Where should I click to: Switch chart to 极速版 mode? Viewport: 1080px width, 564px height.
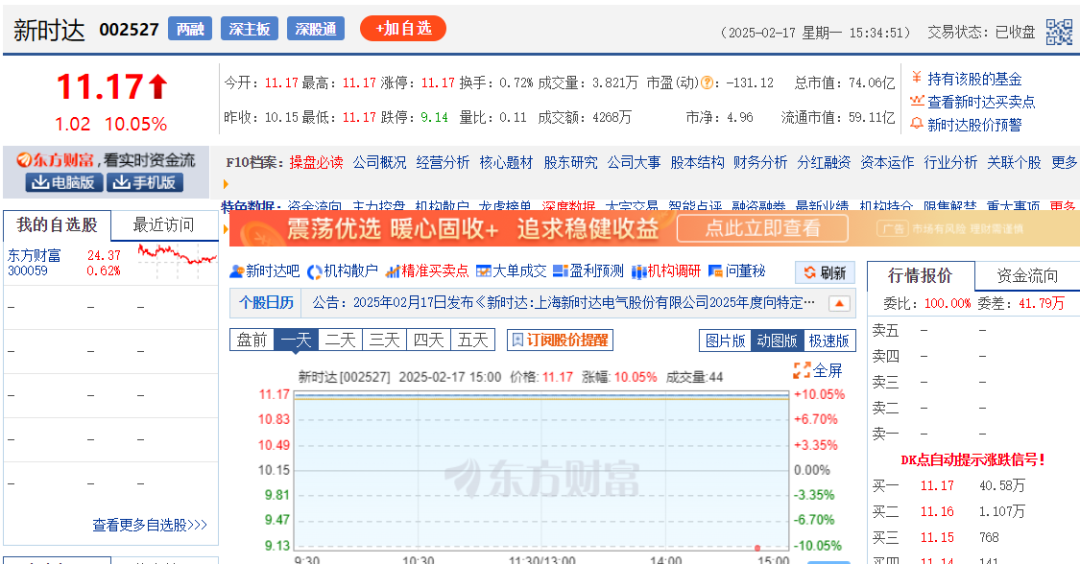coord(829,340)
